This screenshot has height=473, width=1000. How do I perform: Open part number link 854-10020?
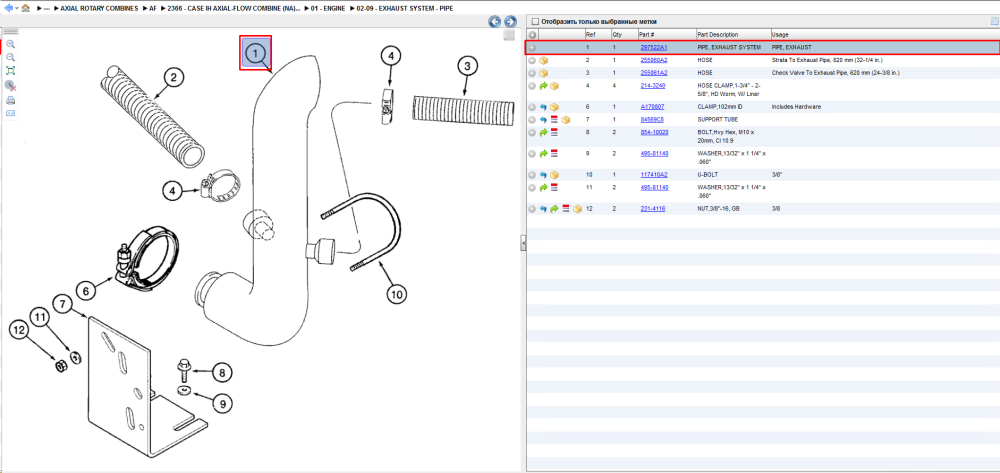pos(654,132)
